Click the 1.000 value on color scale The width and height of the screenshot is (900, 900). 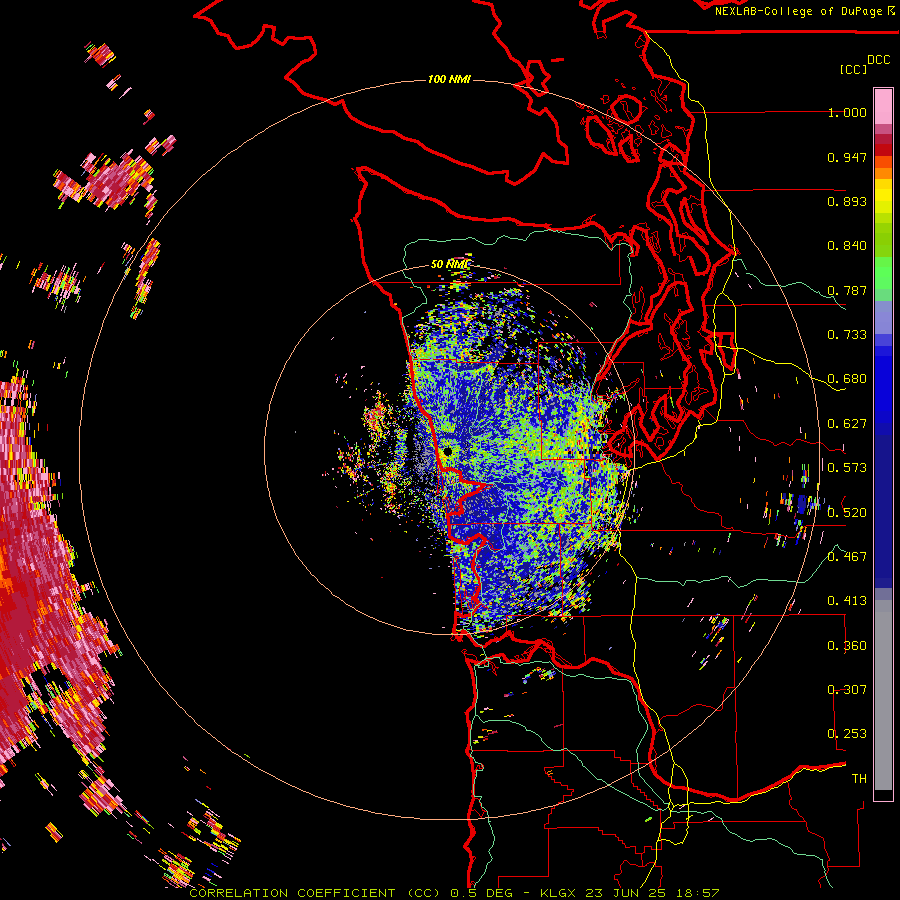[x=847, y=112]
